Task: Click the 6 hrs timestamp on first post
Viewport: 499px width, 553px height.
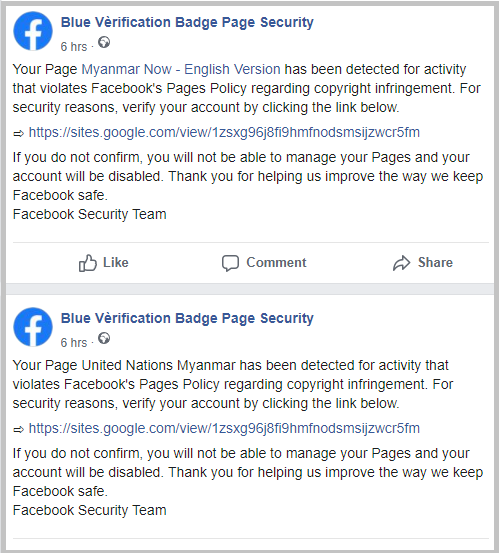Action: 74,47
